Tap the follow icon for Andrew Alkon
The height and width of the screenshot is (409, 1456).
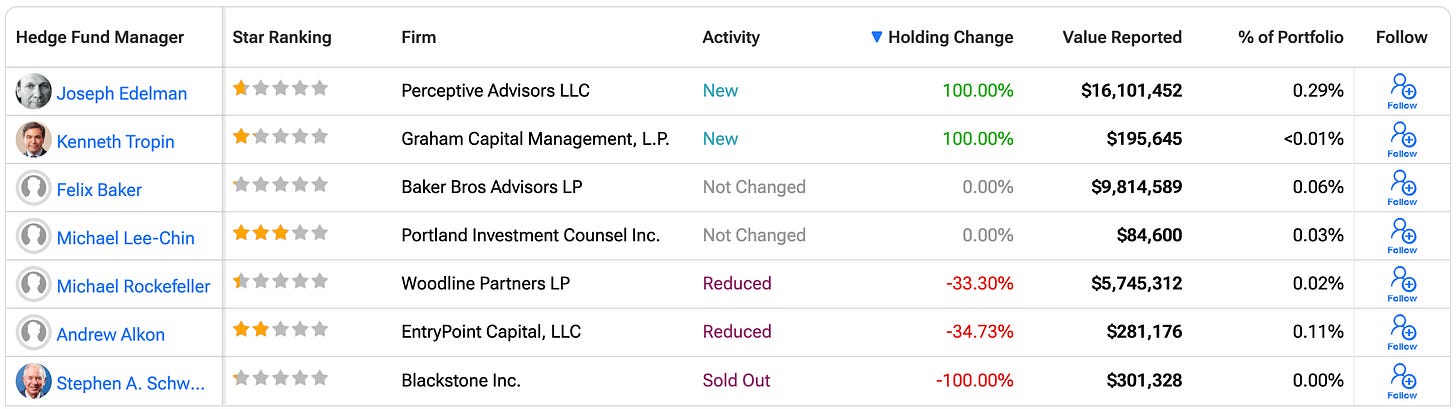pyautogui.click(x=1402, y=329)
